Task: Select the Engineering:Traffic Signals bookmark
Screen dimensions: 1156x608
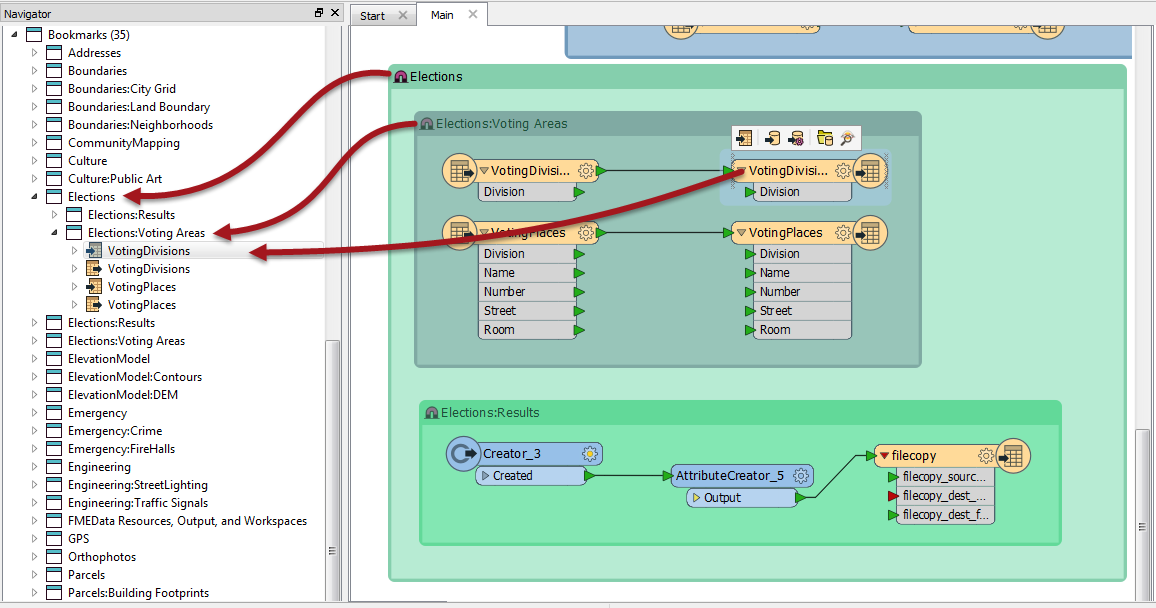Action: 138,503
